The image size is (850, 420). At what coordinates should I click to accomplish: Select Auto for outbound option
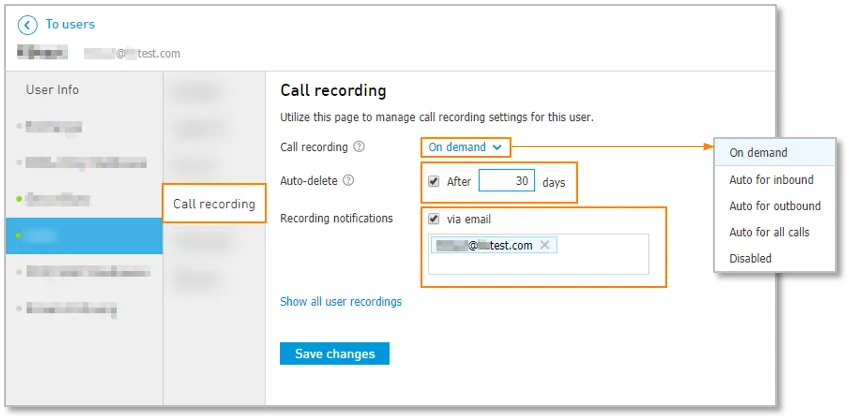(x=775, y=206)
